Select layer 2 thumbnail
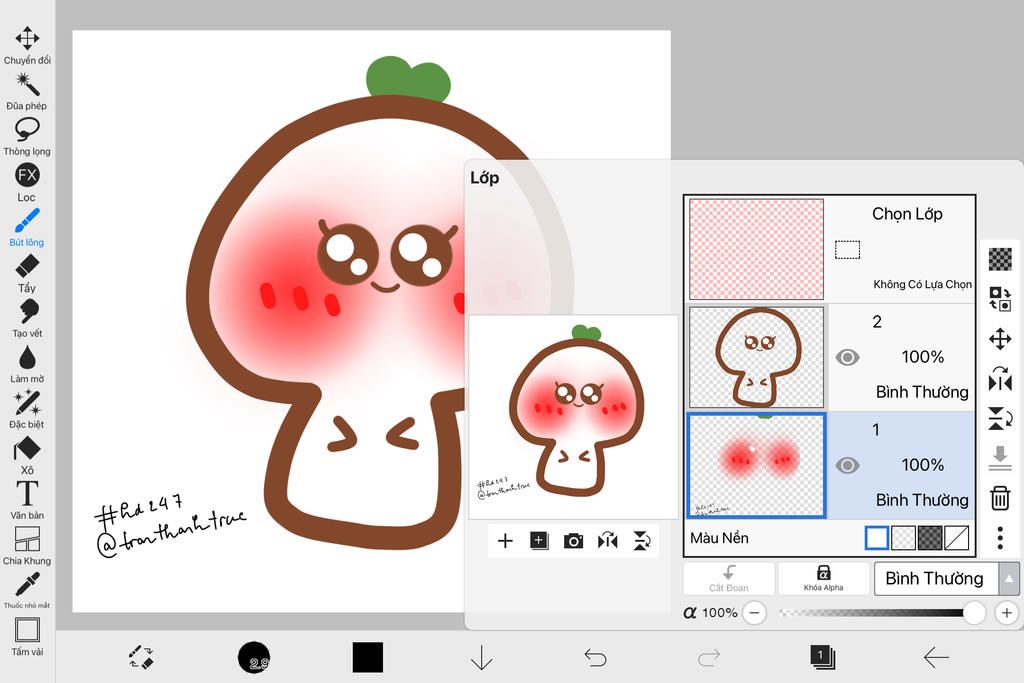Screen dimensions: 1024x683 (756, 357)
